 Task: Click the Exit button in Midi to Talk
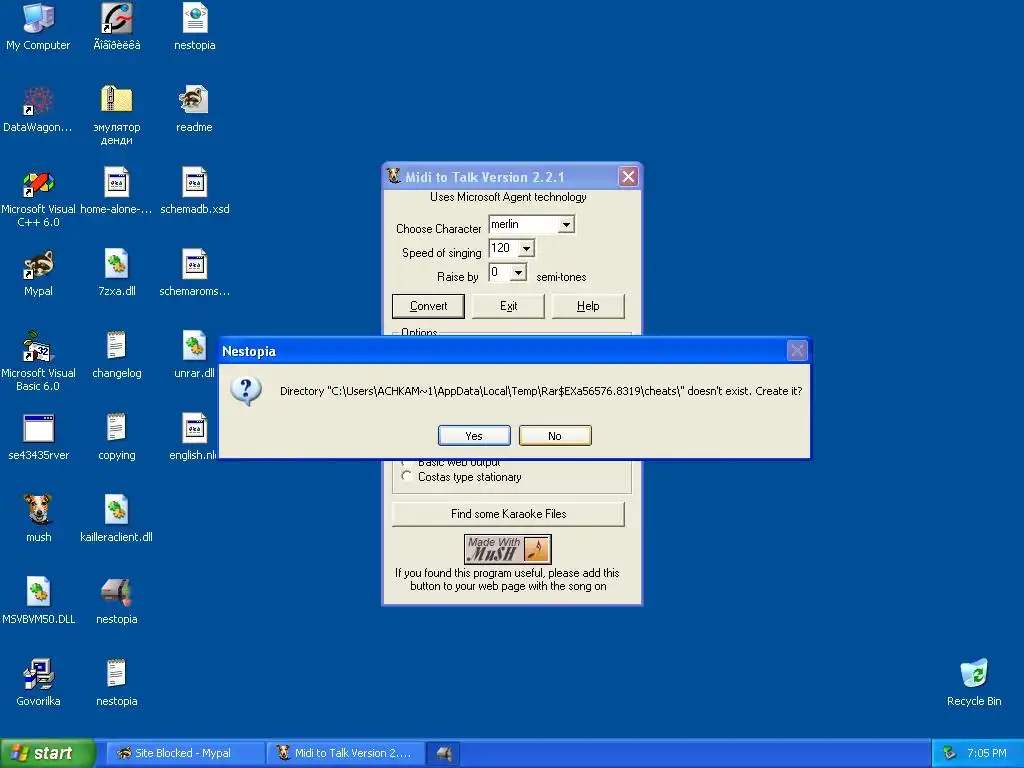[x=508, y=306]
